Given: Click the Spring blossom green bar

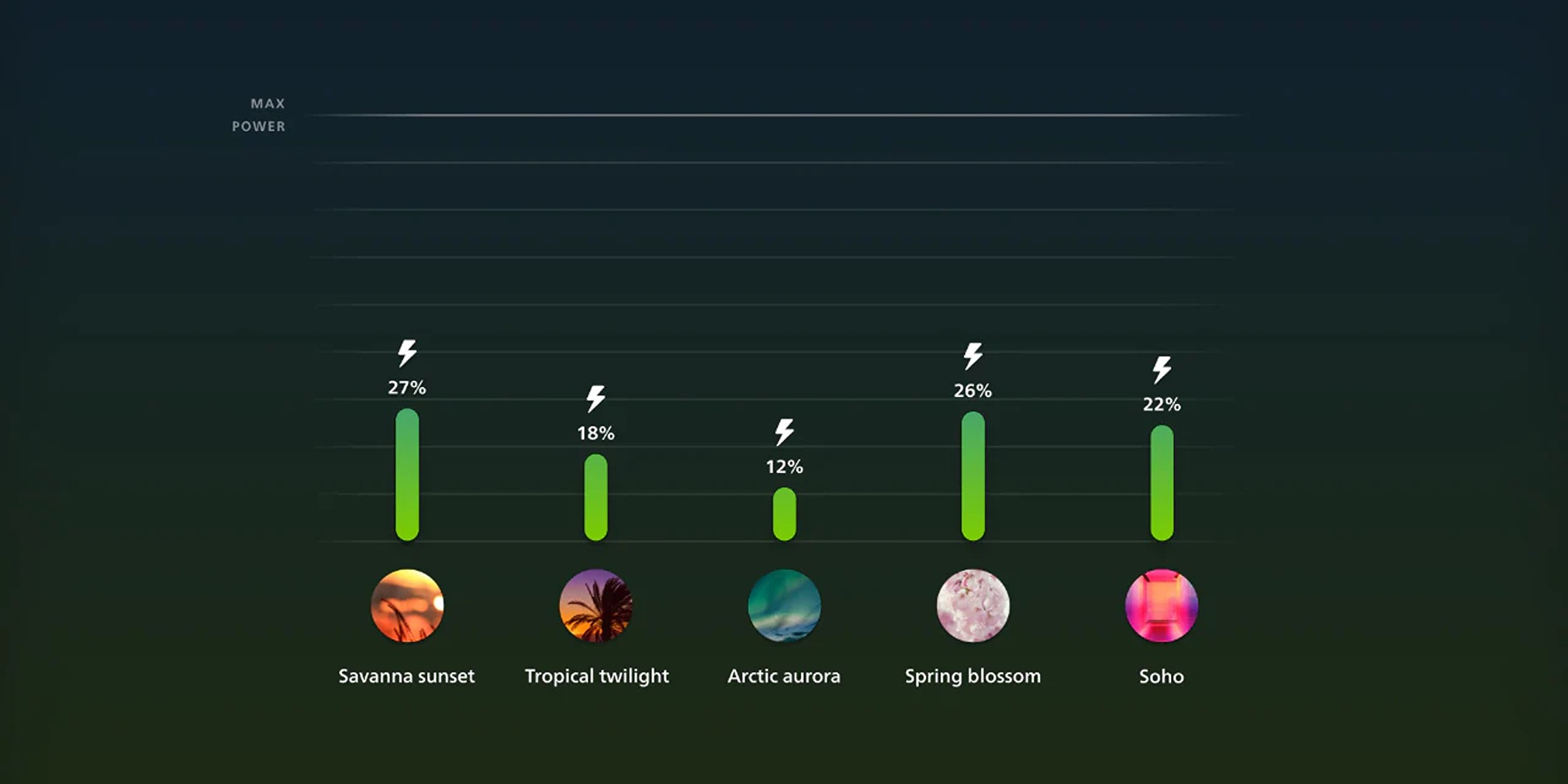Looking at the screenshot, I should click(x=972, y=476).
